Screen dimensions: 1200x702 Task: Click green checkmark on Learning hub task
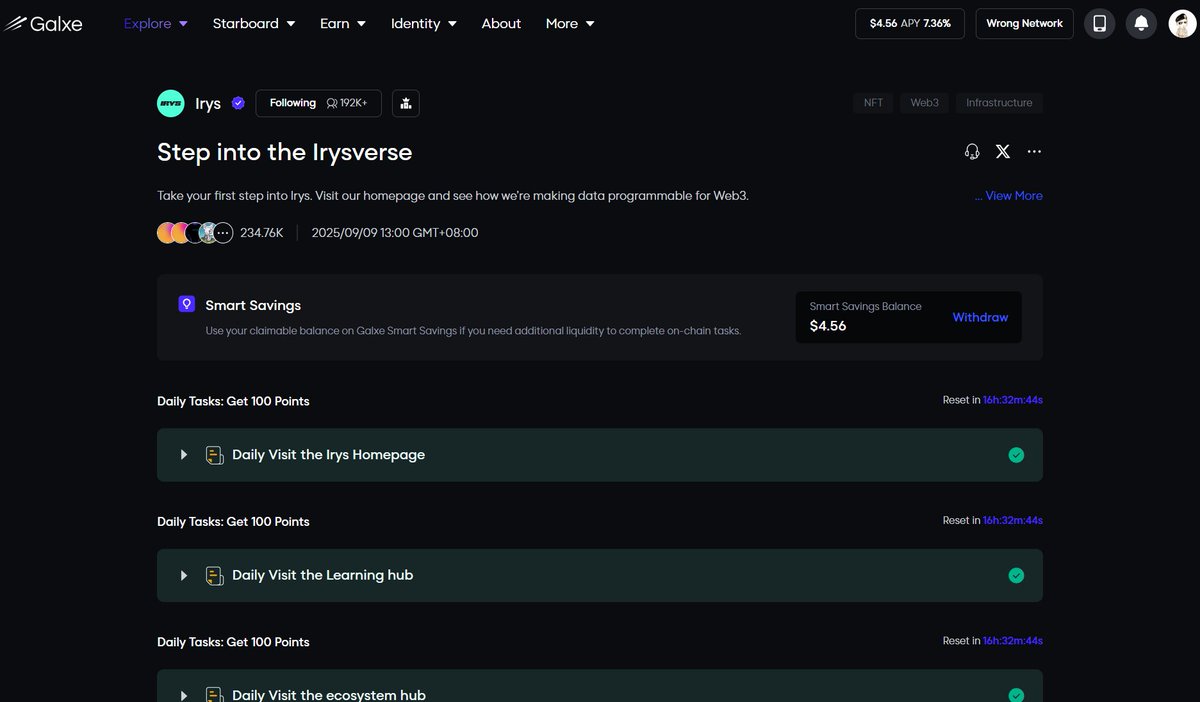coord(1016,575)
